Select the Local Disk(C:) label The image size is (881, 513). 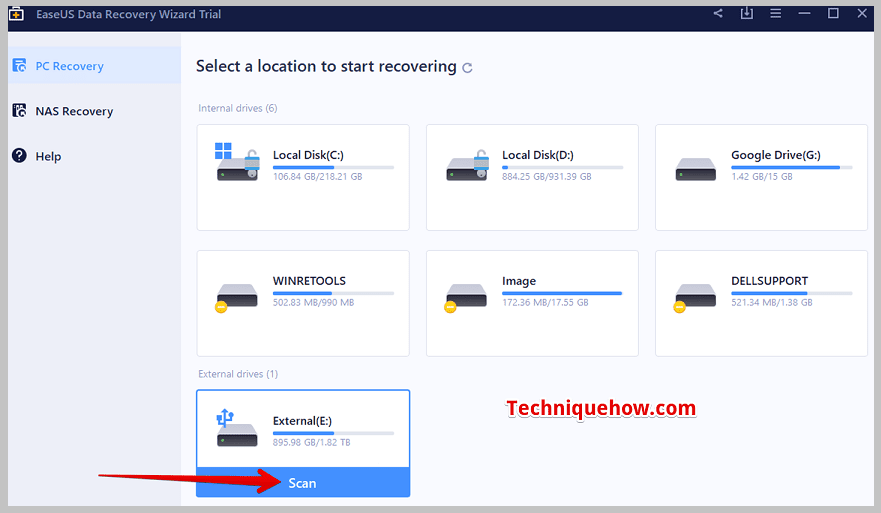pyautogui.click(x=308, y=155)
